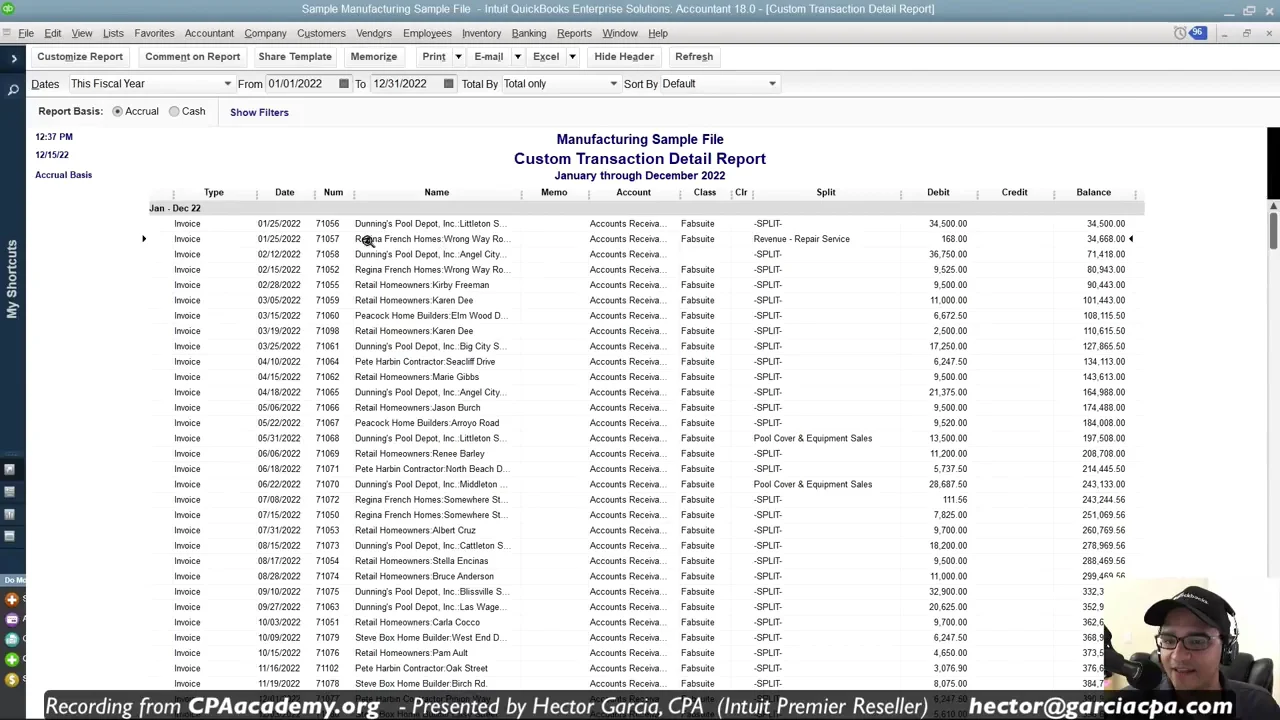Click the reminders alarm clock icon
Screen dimensions: 1280x720
[1179, 33]
